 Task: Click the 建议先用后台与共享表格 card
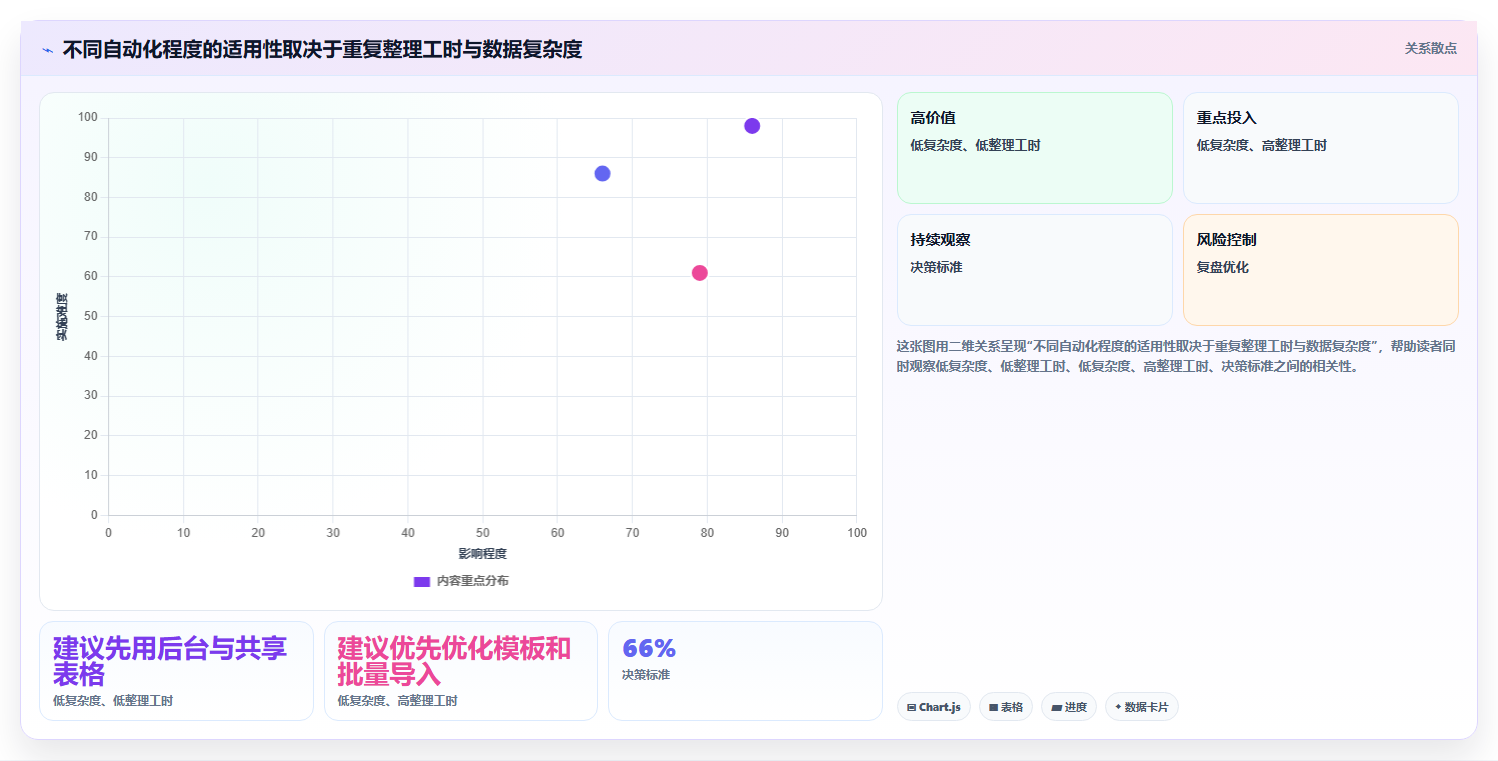pos(176,671)
